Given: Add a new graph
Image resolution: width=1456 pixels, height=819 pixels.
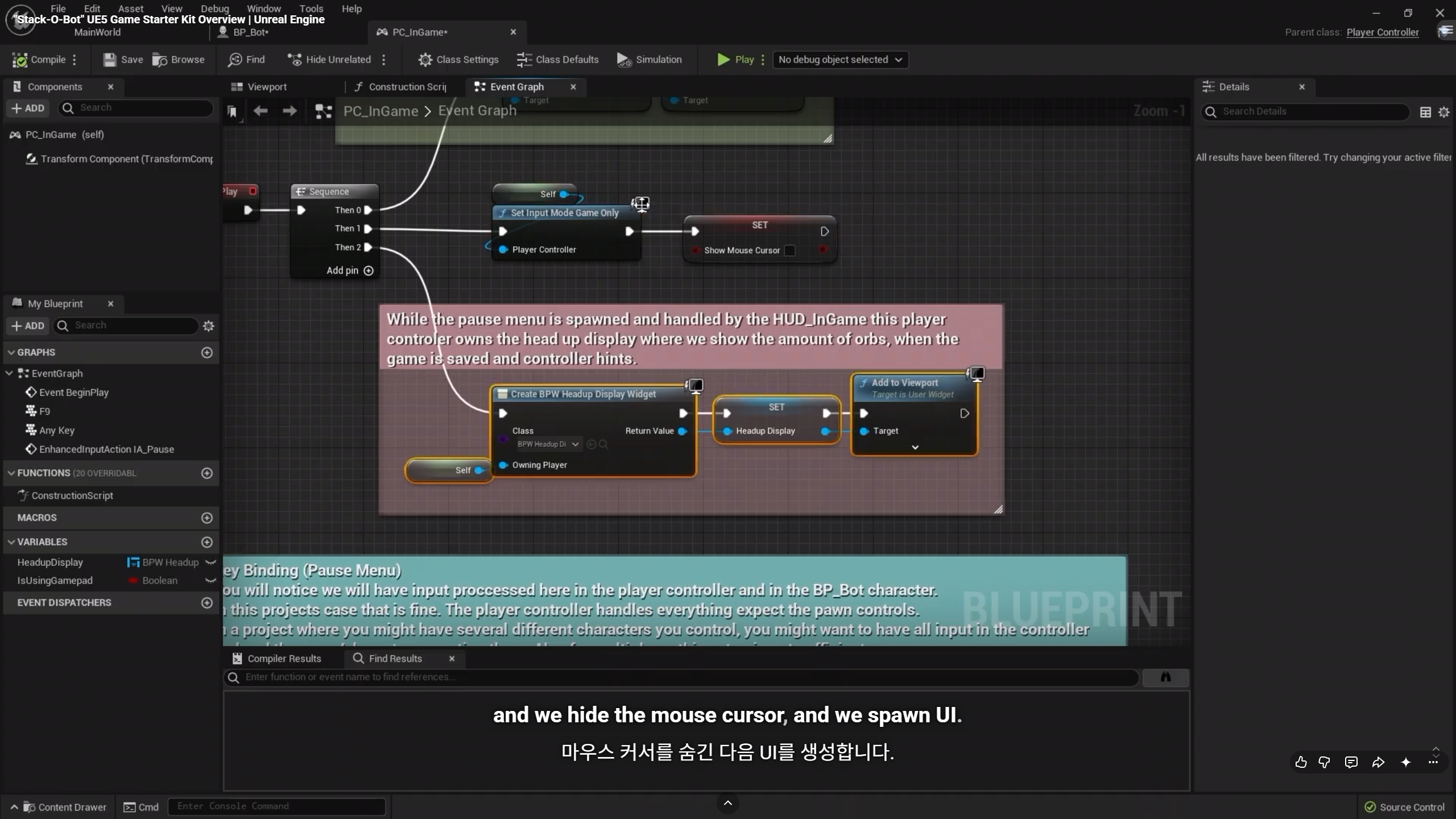Looking at the screenshot, I should pos(207,353).
